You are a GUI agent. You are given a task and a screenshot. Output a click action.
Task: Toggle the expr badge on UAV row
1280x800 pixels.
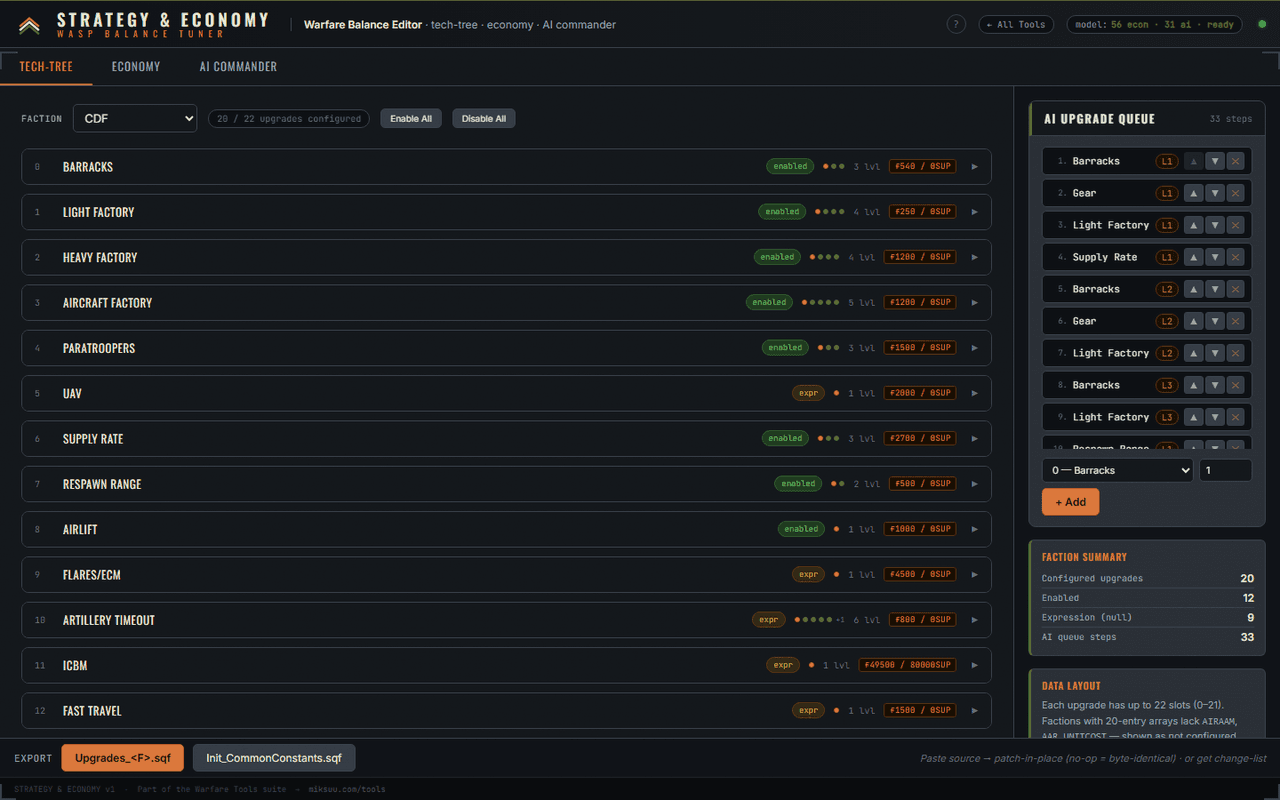808,393
